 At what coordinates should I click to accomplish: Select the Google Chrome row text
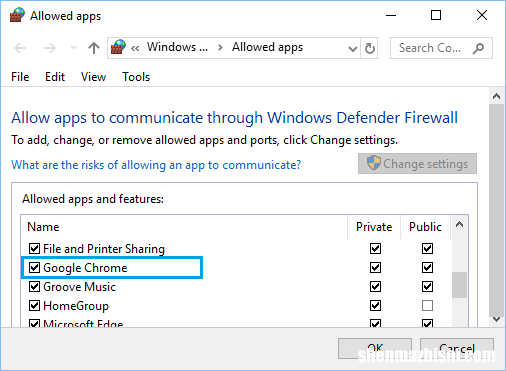(x=85, y=268)
